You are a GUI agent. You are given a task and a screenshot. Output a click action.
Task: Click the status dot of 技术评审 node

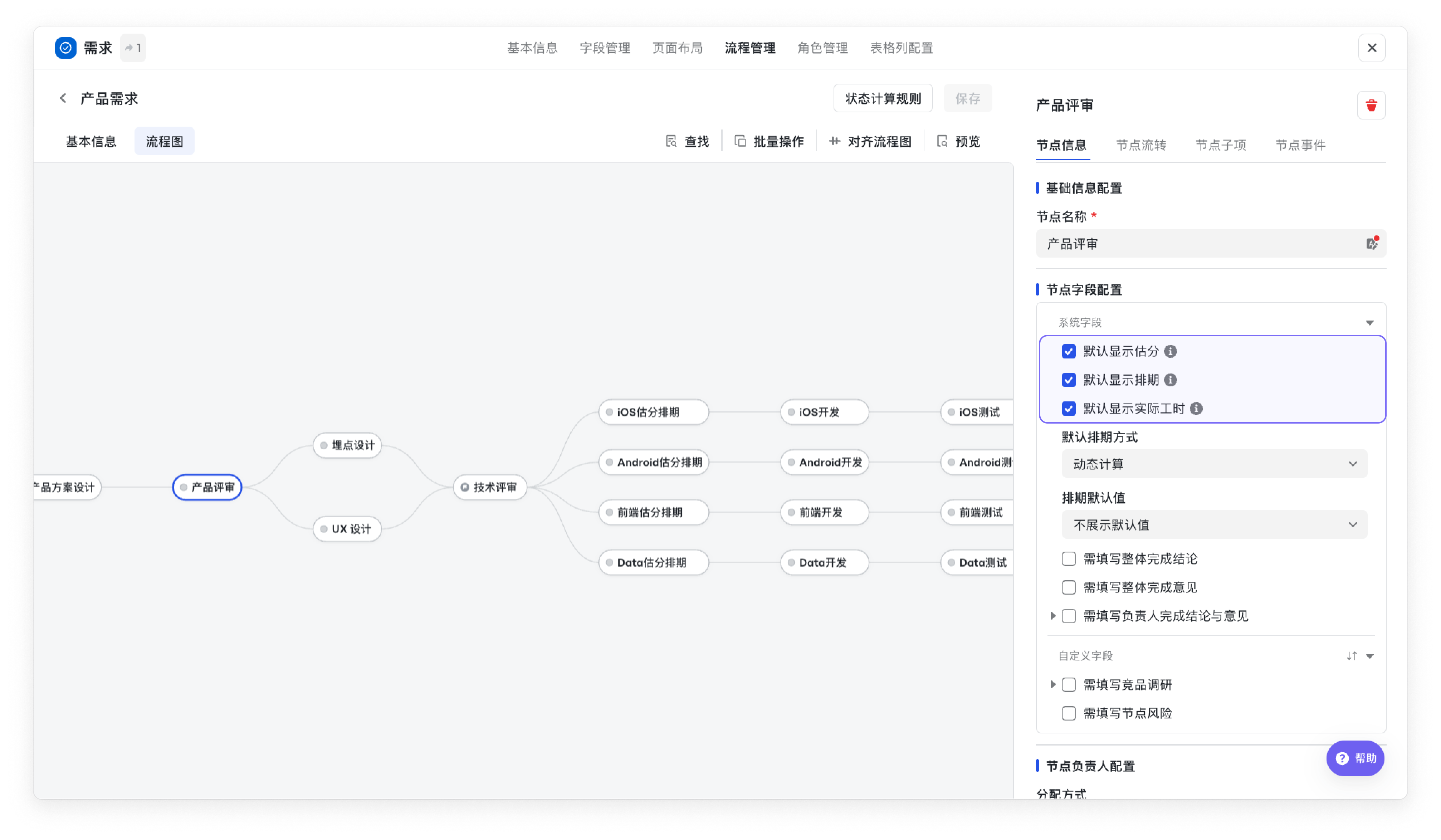(465, 487)
